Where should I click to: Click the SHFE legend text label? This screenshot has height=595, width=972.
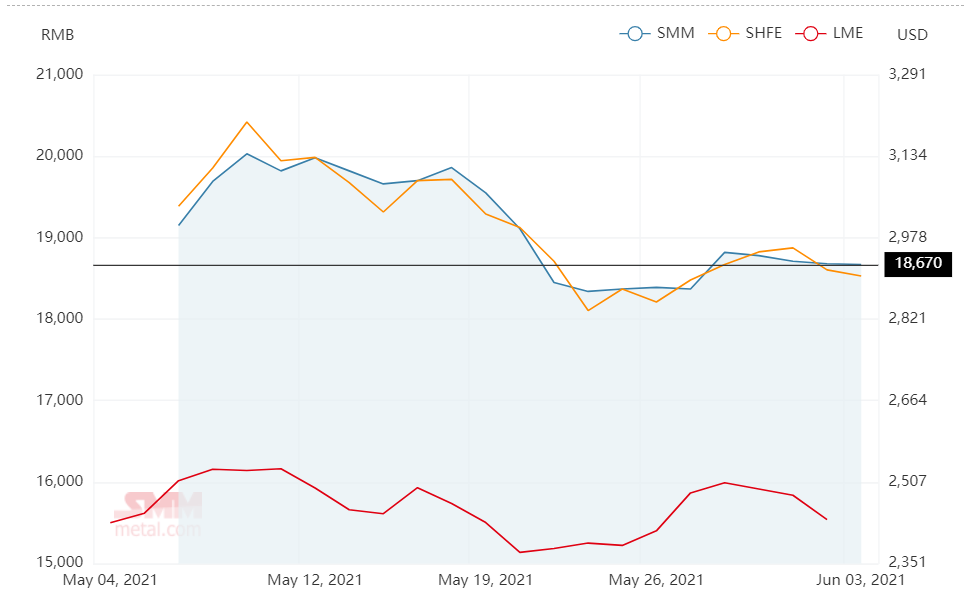[x=763, y=33]
